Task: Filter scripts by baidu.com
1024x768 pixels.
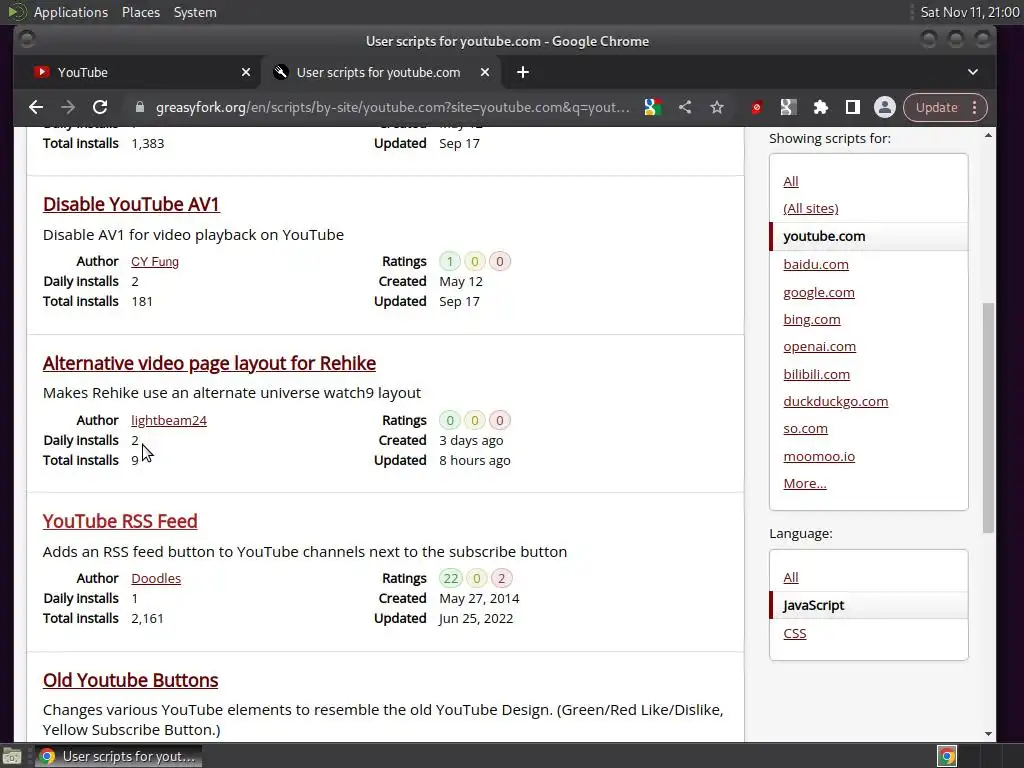Action: pyautogui.click(x=816, y=264)
